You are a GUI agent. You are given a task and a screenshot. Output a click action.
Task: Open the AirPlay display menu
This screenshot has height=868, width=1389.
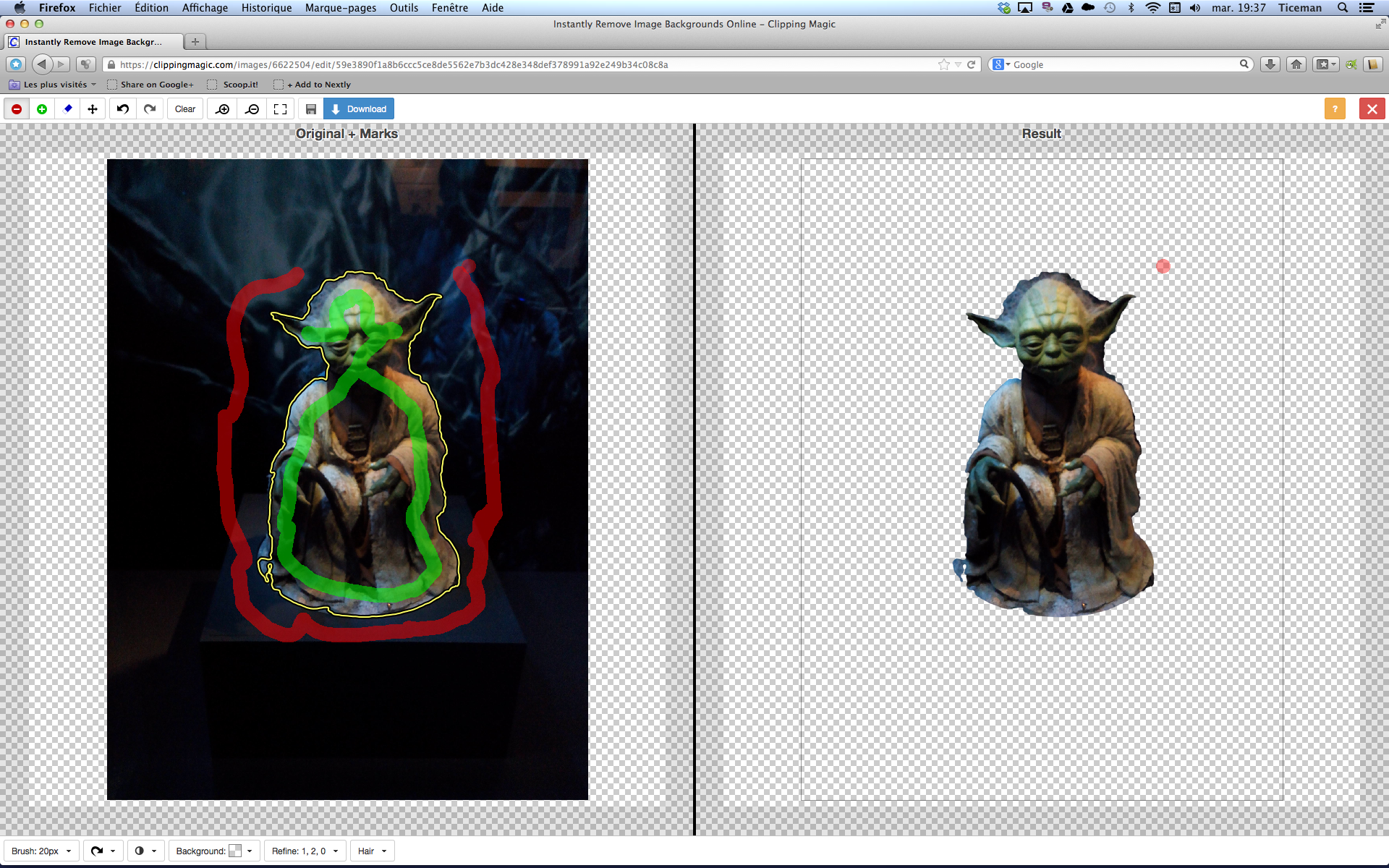(1025, 8)
